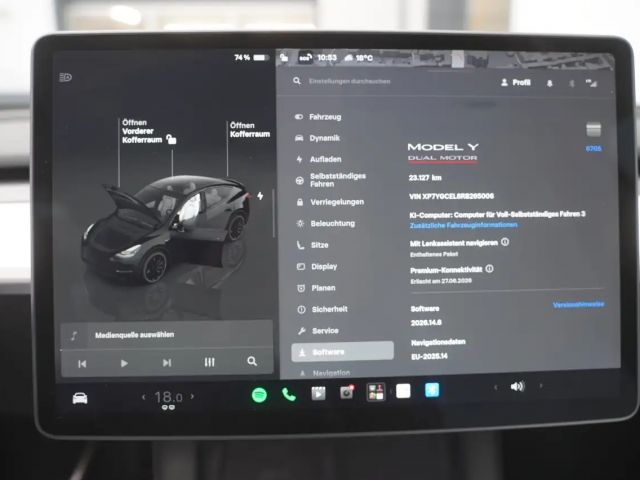Viewport: 640px width, 480px height.
Task: Open the Verriegelungen settings menu
Action: (x=330, y=202)
